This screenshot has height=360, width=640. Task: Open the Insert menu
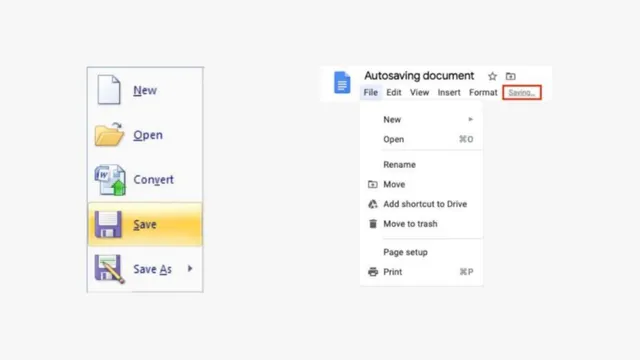click(449, 93)
